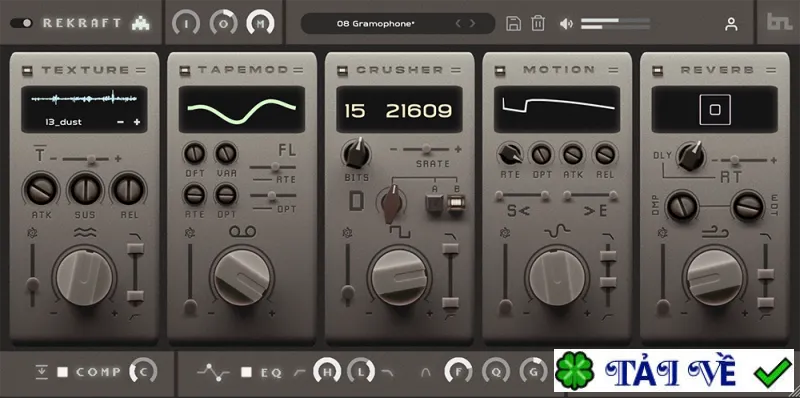Image resolution: width=800 pixels, height=398 pixels.
Task: Click the Crusher sample rate value 21609
Action: pos(419,111)
